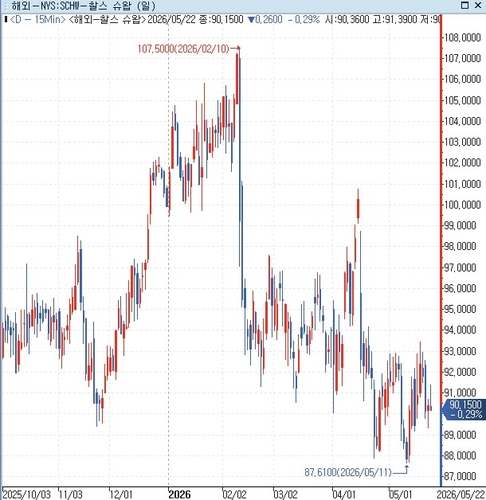Click the 04/01 date axis label
The width and height of the screenshot is (486, 500).
343,494
